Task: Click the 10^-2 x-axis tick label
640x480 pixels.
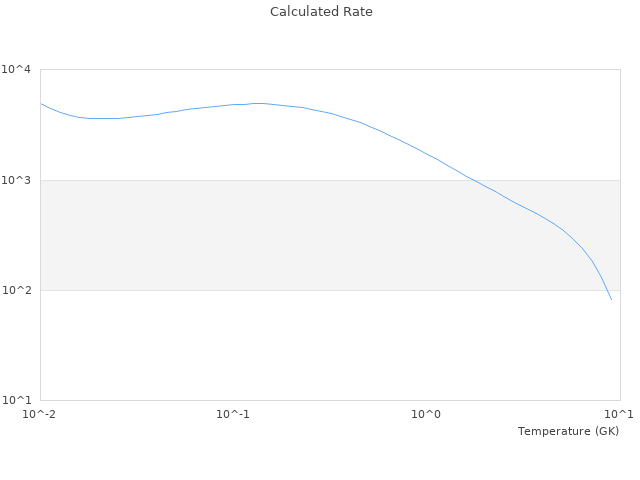Action: pyautogui.click(x=40, y=414)
